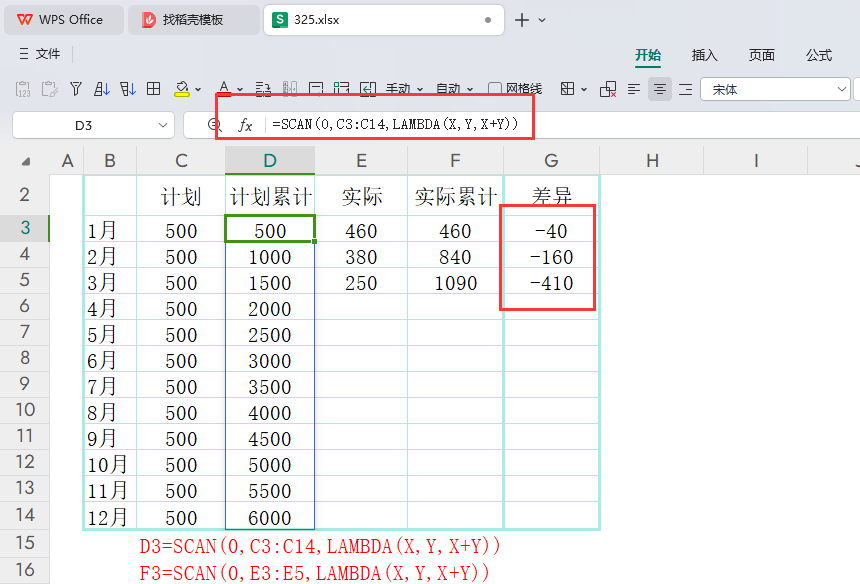Screen dimensions: 860x584
Task: Expand the font color dropdown arrow
Action: click(240, 89)
